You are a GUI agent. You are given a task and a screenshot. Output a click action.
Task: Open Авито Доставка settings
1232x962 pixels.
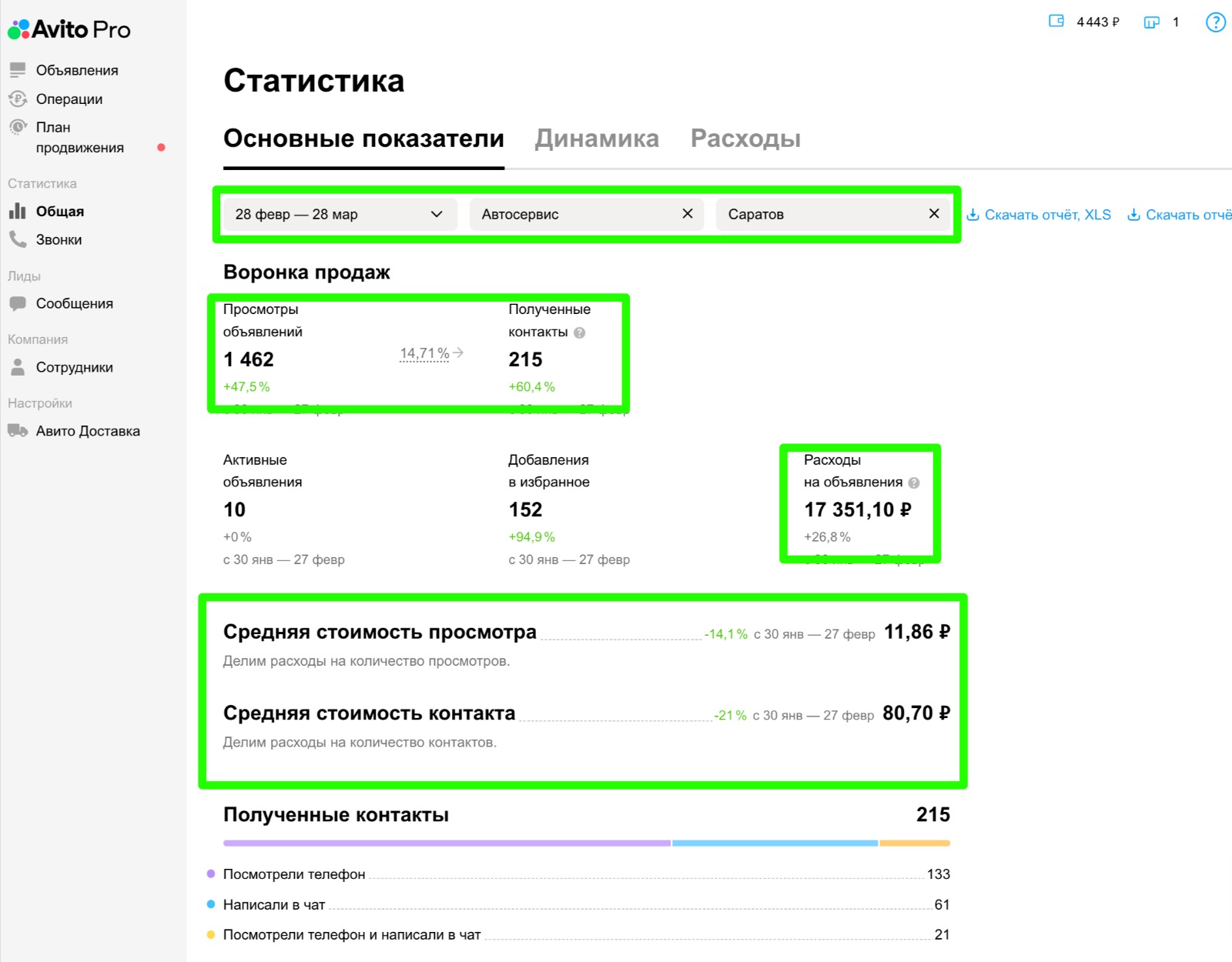88,431
